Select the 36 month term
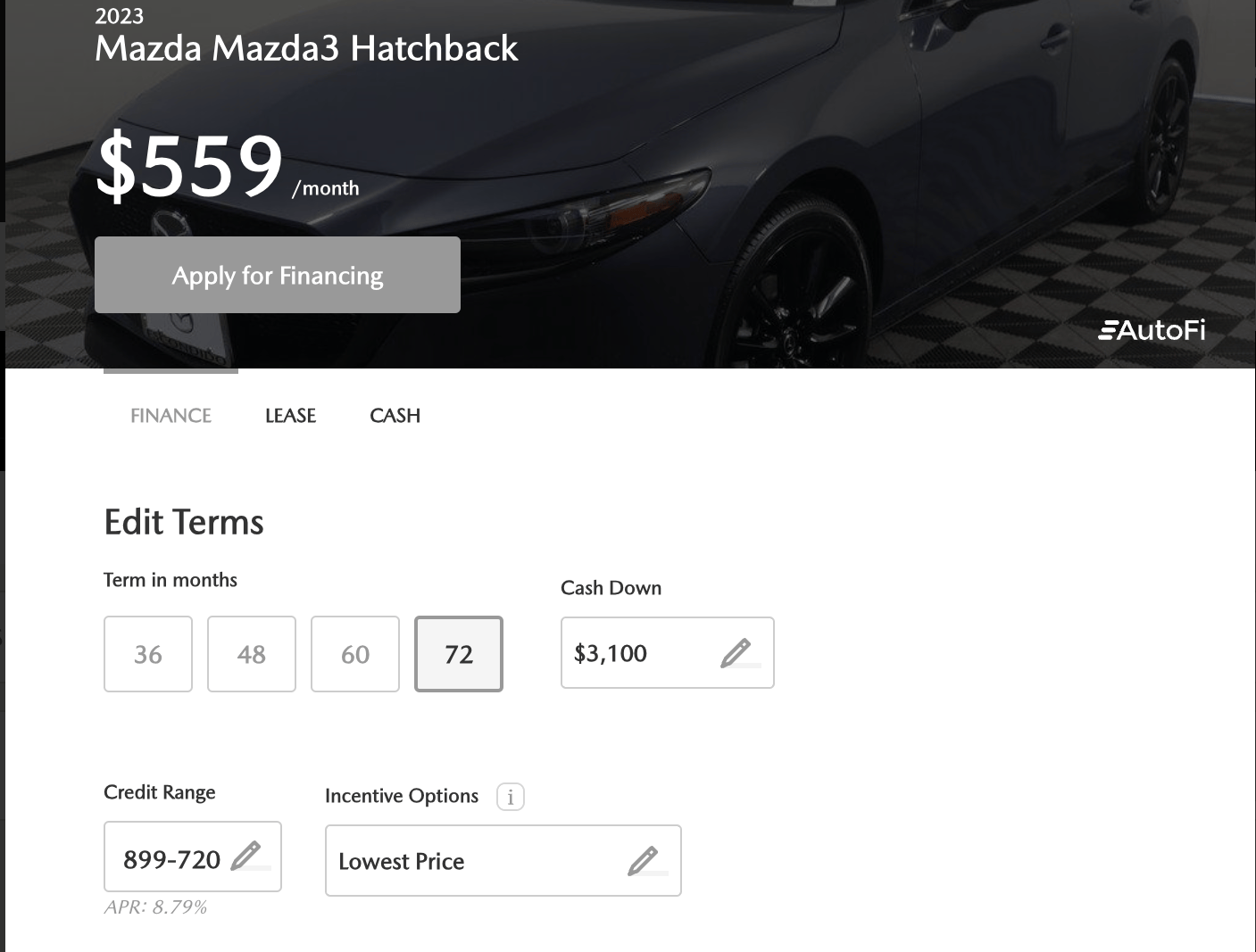Screen dimensions: 1256x952 (x=148, y=654)
